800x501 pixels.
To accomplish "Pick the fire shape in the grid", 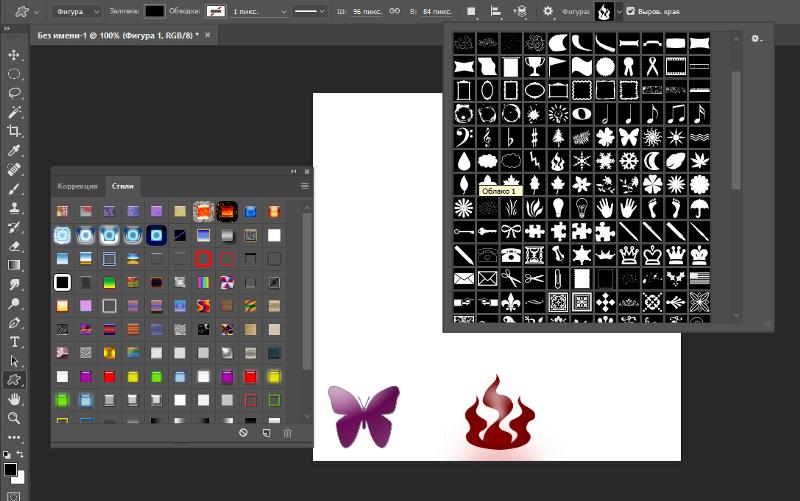I will [558, 161].
